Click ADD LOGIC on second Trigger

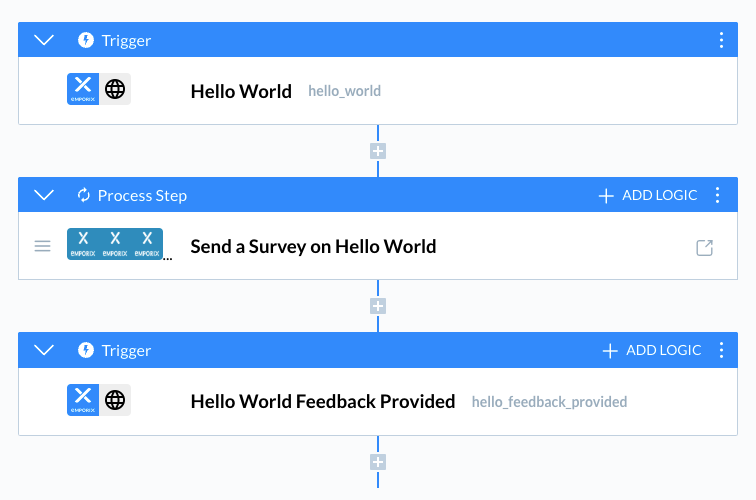[x=652, y=351]
